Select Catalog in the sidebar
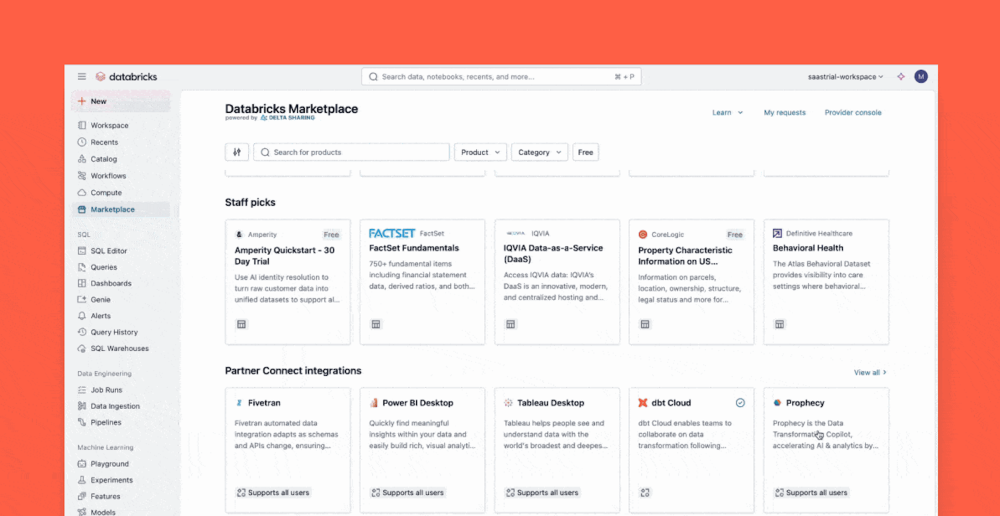The image size is (1000, 516). pos(121,159)
